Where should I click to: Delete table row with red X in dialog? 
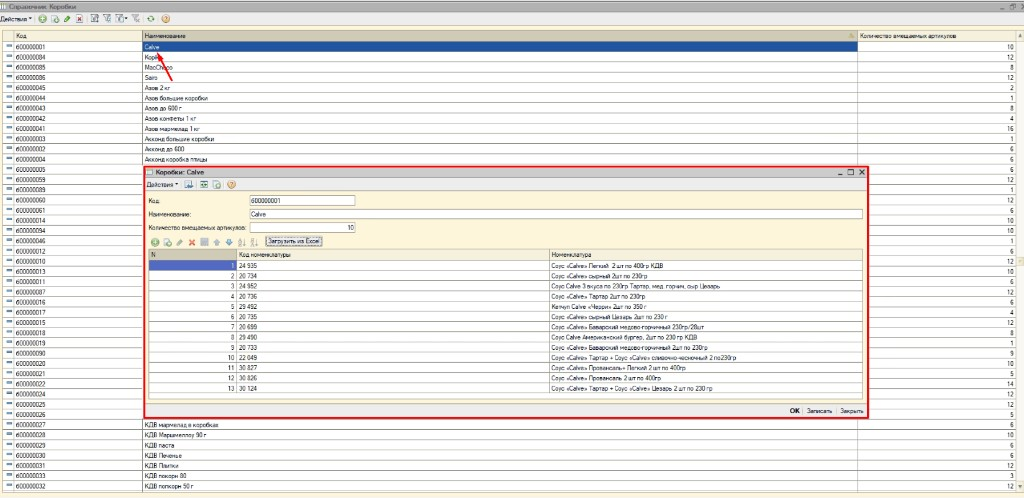coord(192,242)
